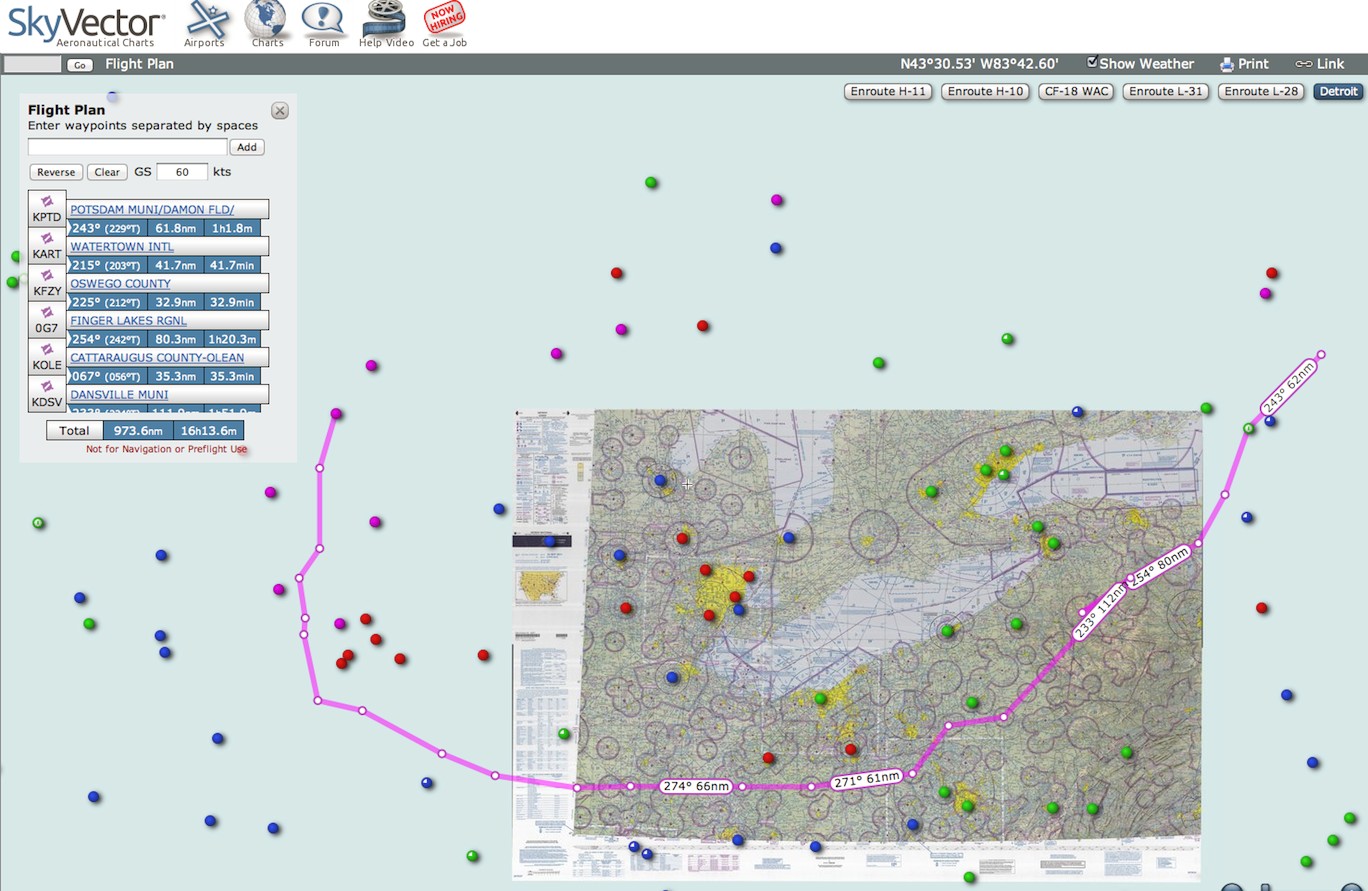Switch to CF-18 WAC chart
Image resolution: width=1368 pixels, height=891 pixels.
(1076, 91)
